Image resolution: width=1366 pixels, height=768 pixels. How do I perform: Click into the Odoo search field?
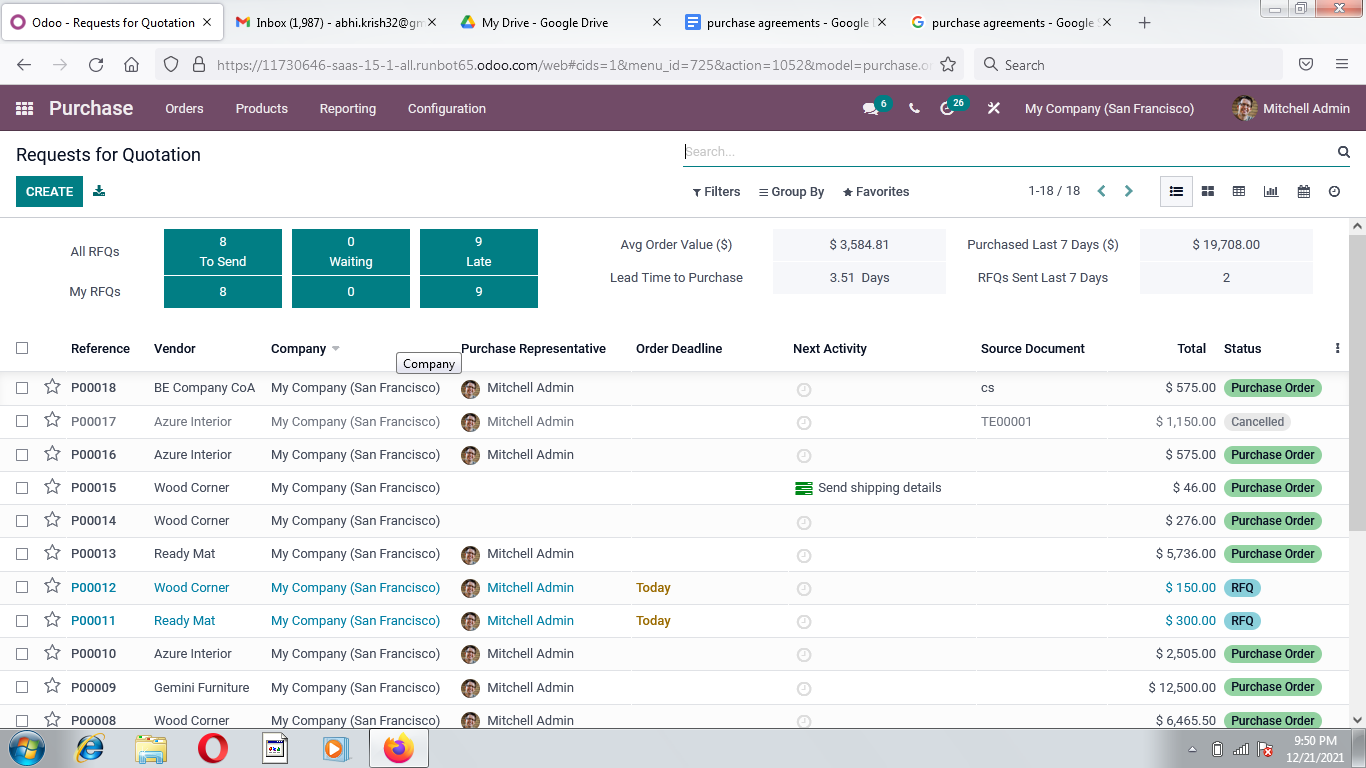[x=1008, y=152]
